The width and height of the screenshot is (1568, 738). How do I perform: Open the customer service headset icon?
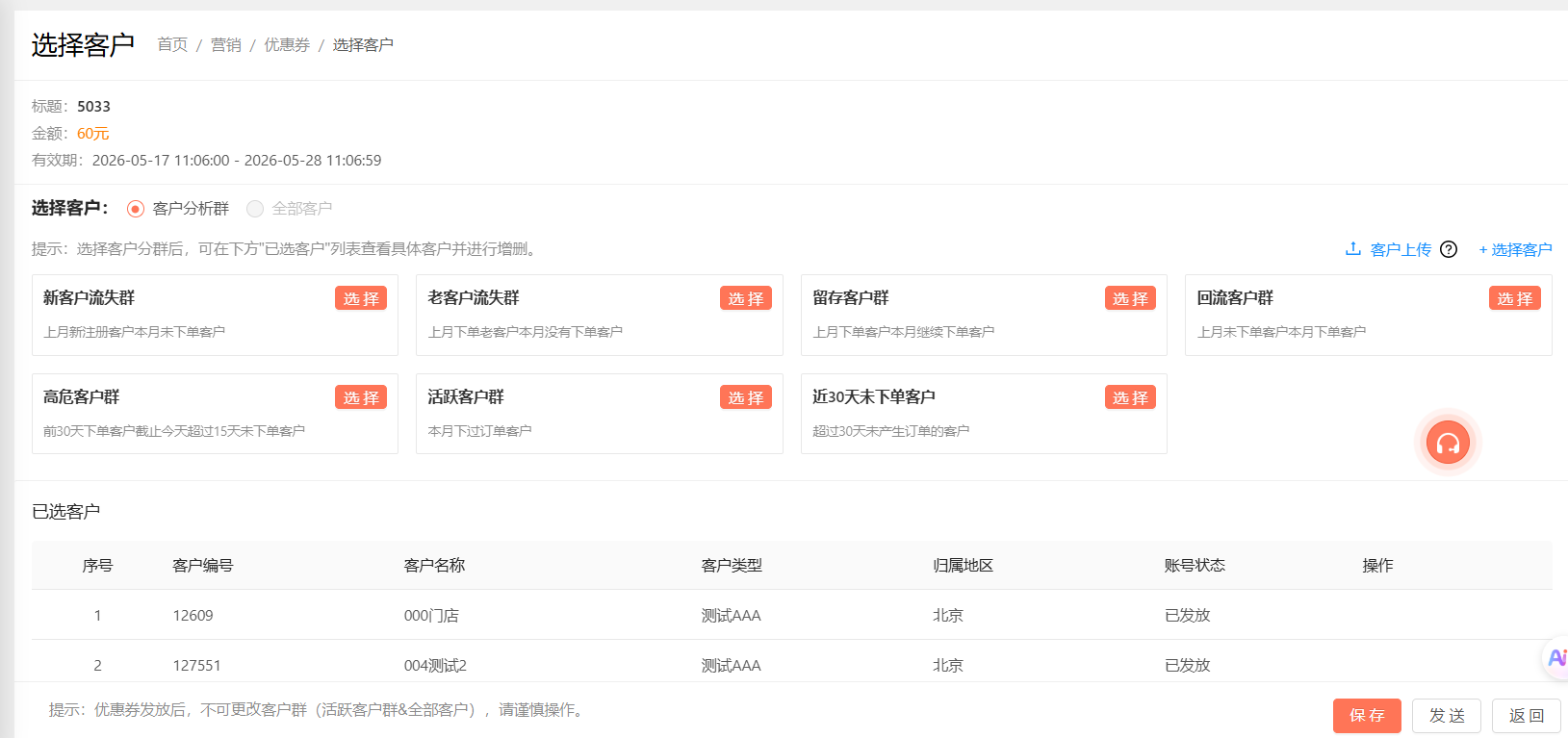coord(1448,443)
